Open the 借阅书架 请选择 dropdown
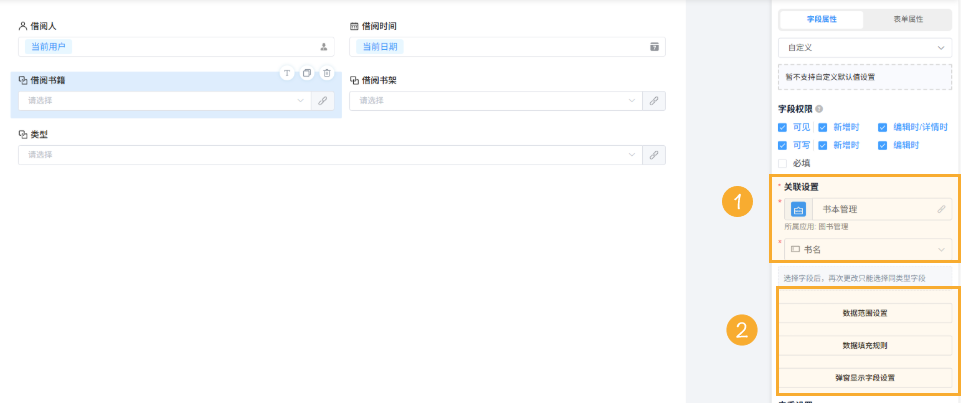Image resolution: width=961 pixels, height=403 pixels. [x=496, y=101]
